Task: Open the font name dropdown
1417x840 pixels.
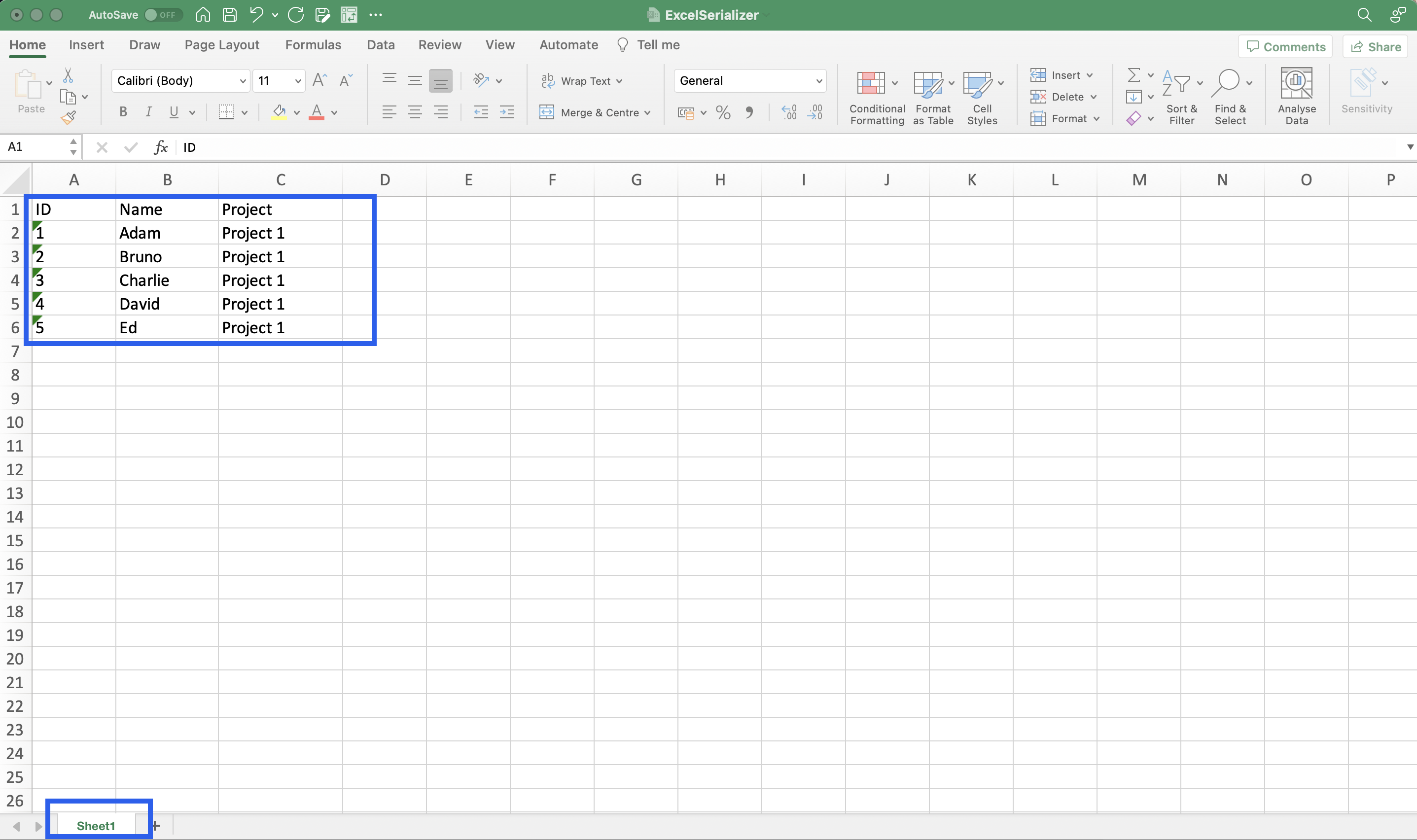Action: (242, 81)
